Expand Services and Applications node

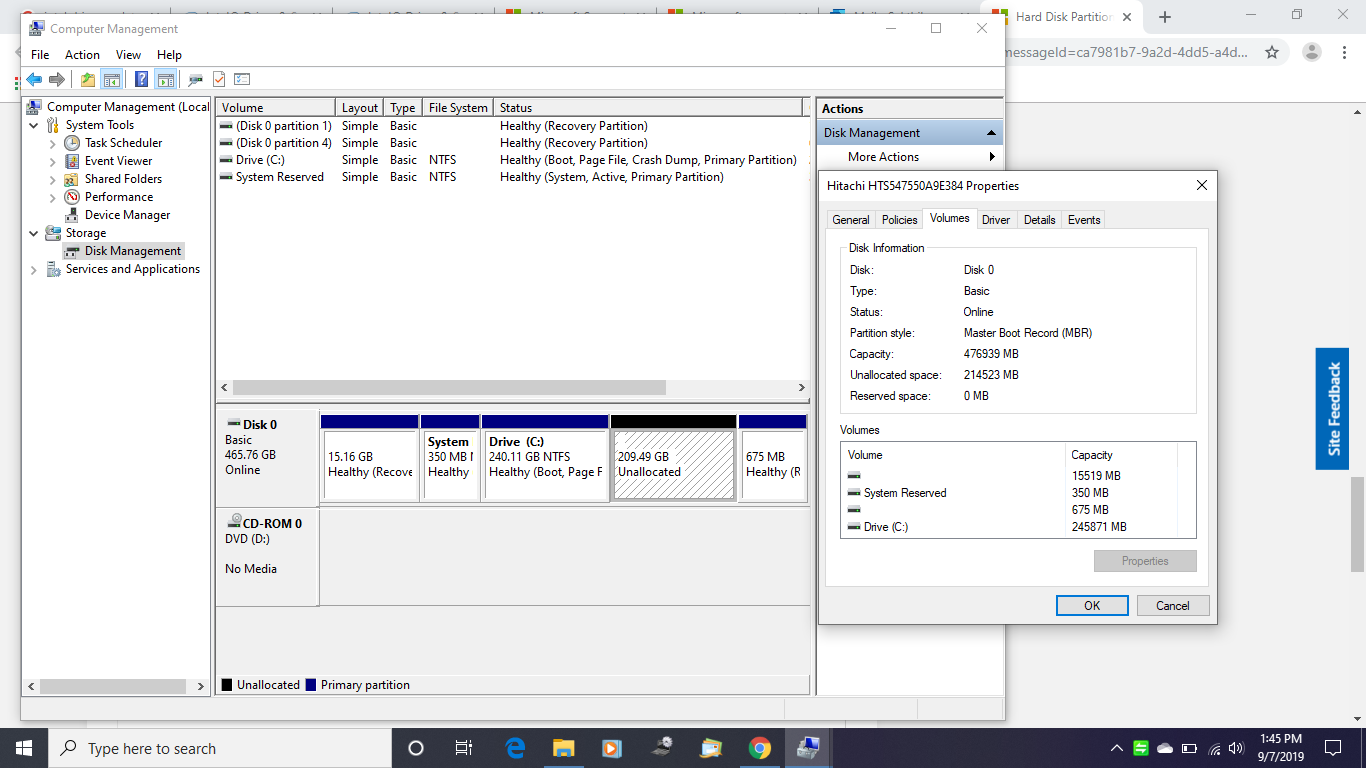point(34,269)
